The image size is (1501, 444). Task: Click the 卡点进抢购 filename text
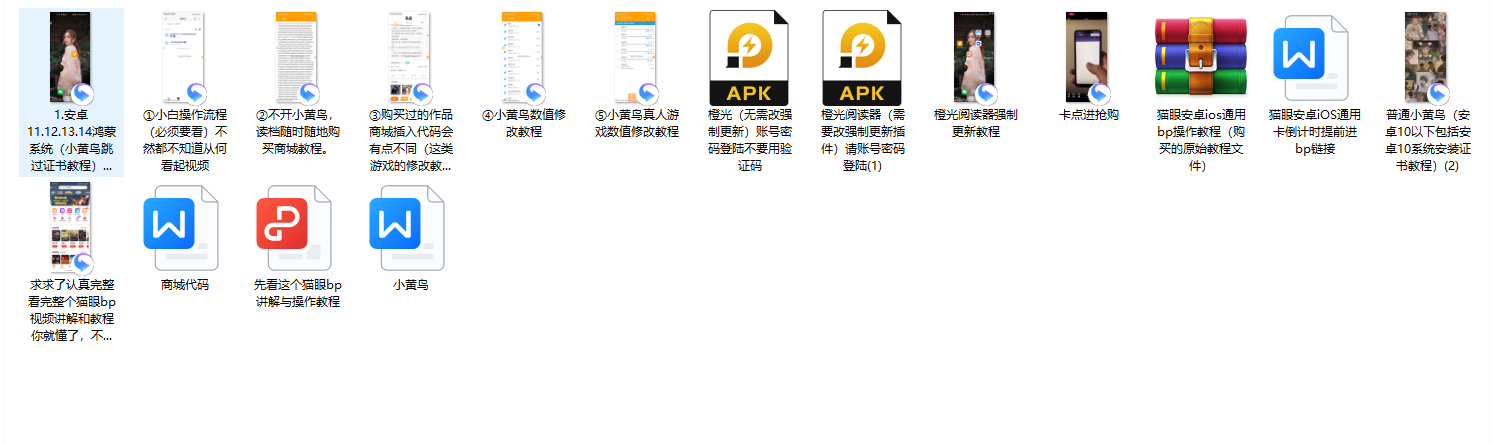tap(1088, 115)
